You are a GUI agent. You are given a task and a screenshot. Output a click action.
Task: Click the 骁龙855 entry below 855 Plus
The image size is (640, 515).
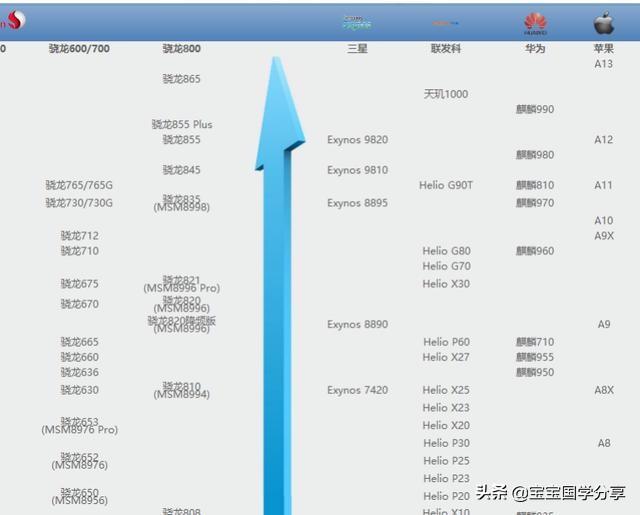point(182,140)
